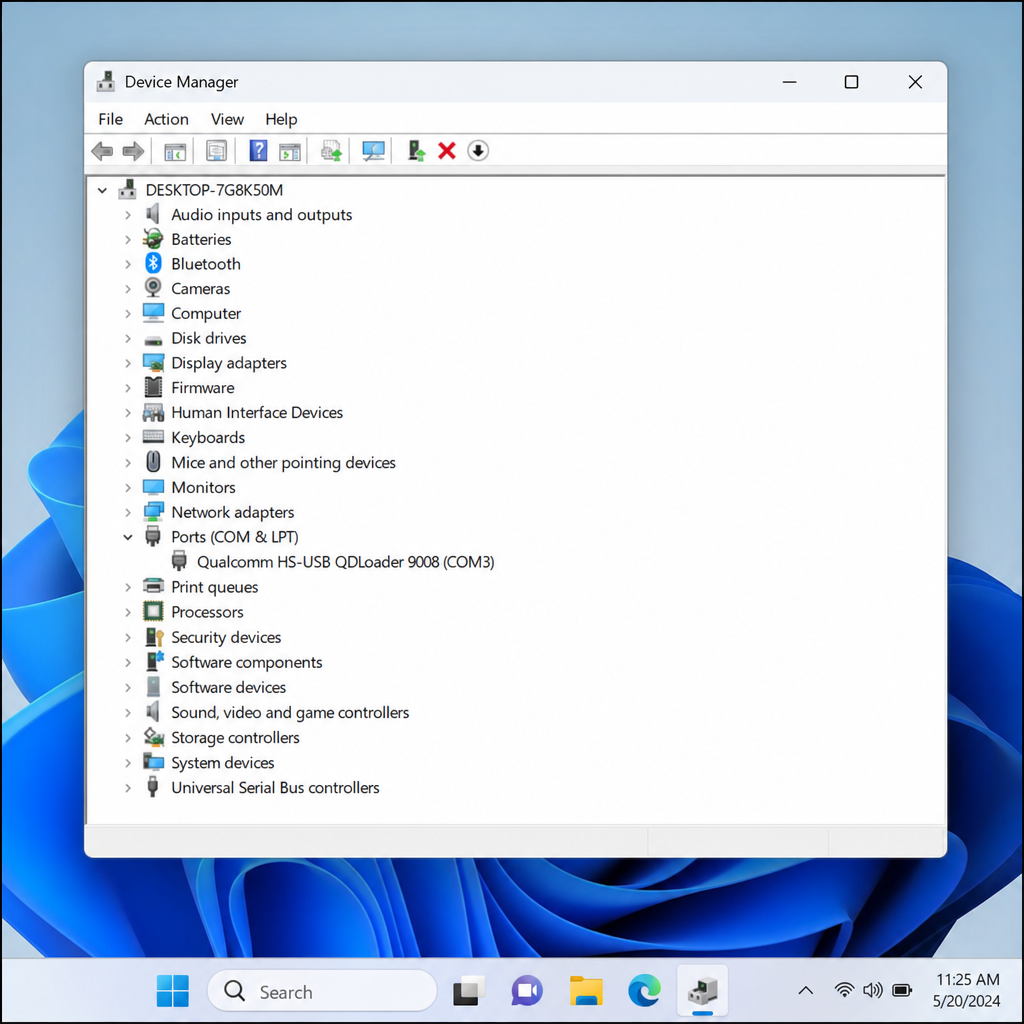Expand the Network adapters category

pyautogui.click(x=128, y=512)
